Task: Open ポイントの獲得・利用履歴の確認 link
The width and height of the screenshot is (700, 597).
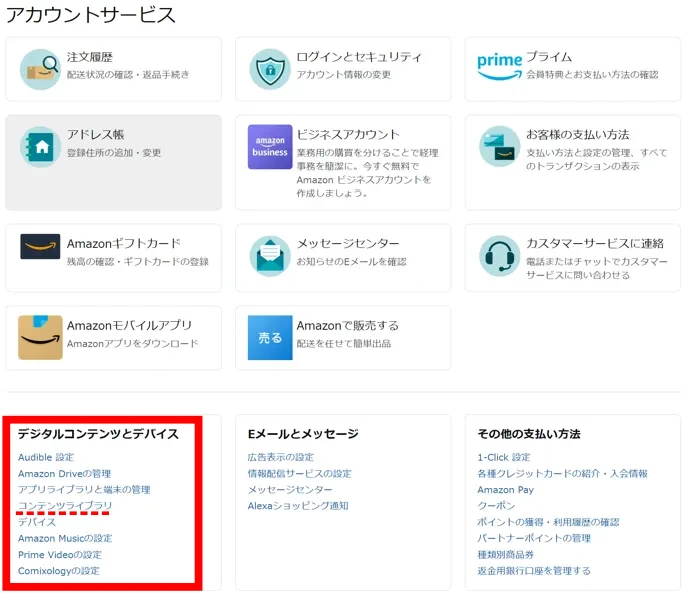Action: (x=548, y=522)
